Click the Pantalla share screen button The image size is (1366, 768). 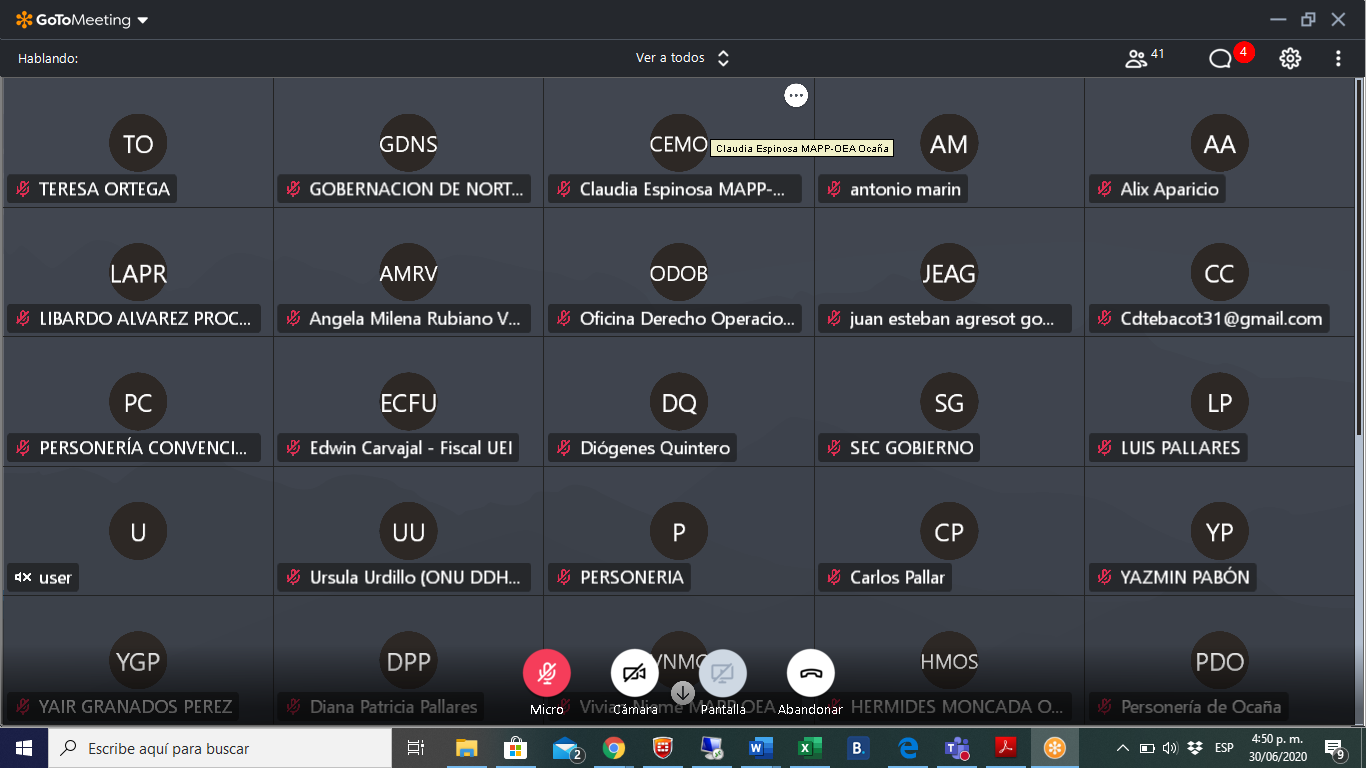723,674
